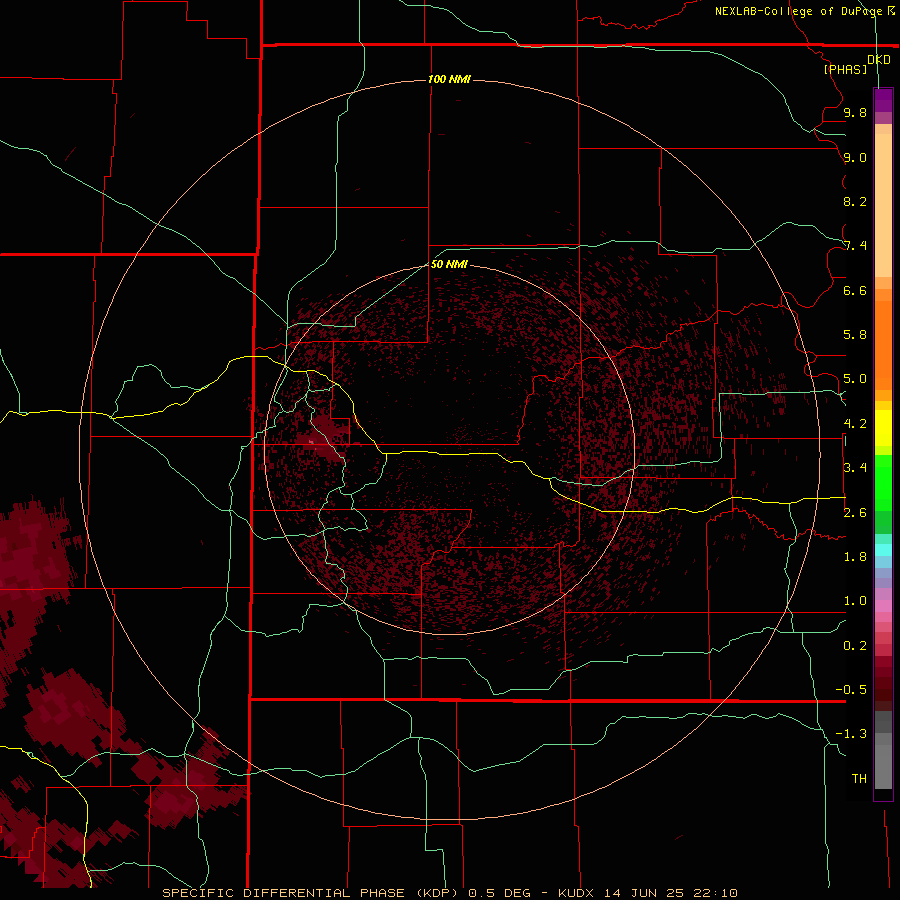This screenshot has height=900, width=900.
Task: Click the KUDX station ID in the caption
Action: tap(578, 893)
